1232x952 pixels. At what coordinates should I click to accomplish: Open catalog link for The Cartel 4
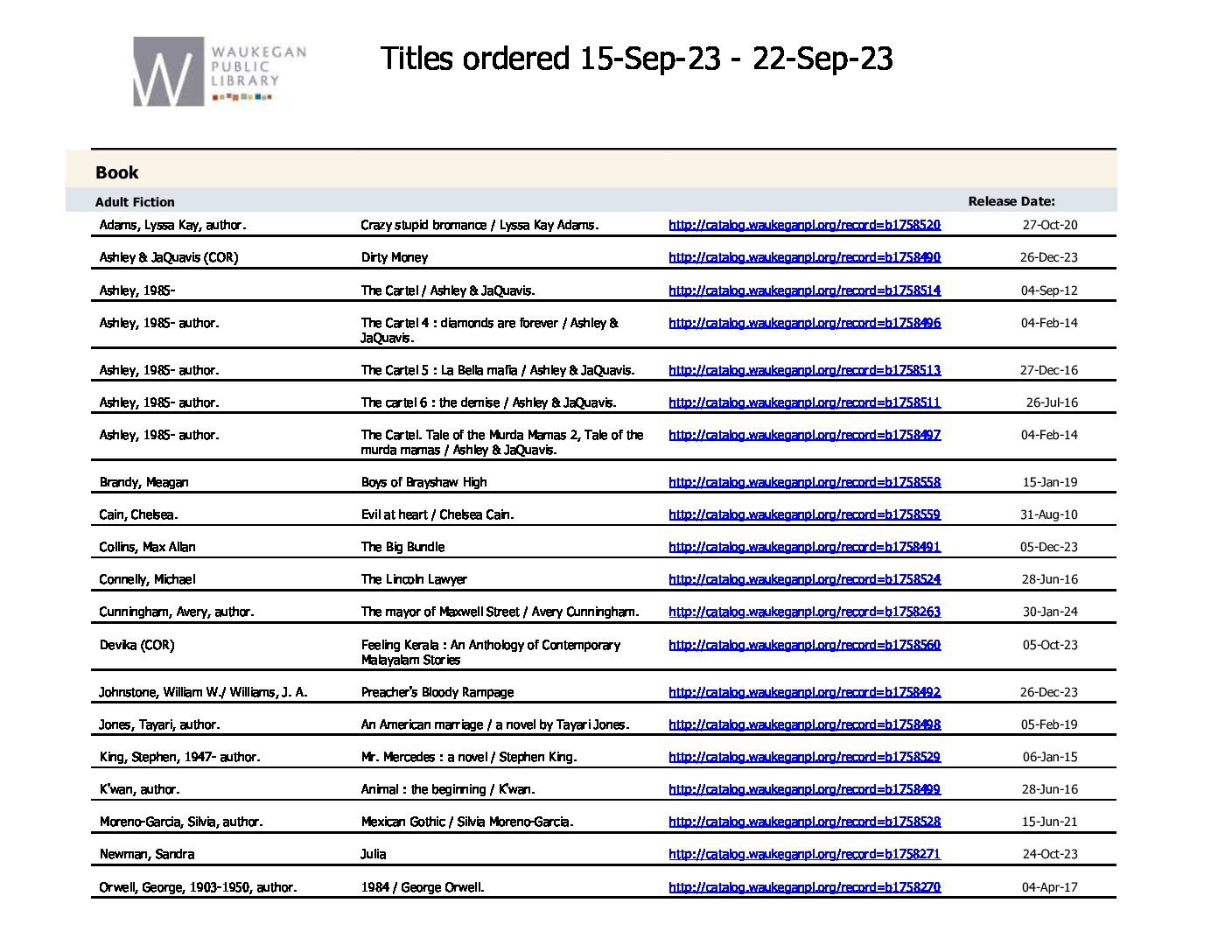[804, 323]
